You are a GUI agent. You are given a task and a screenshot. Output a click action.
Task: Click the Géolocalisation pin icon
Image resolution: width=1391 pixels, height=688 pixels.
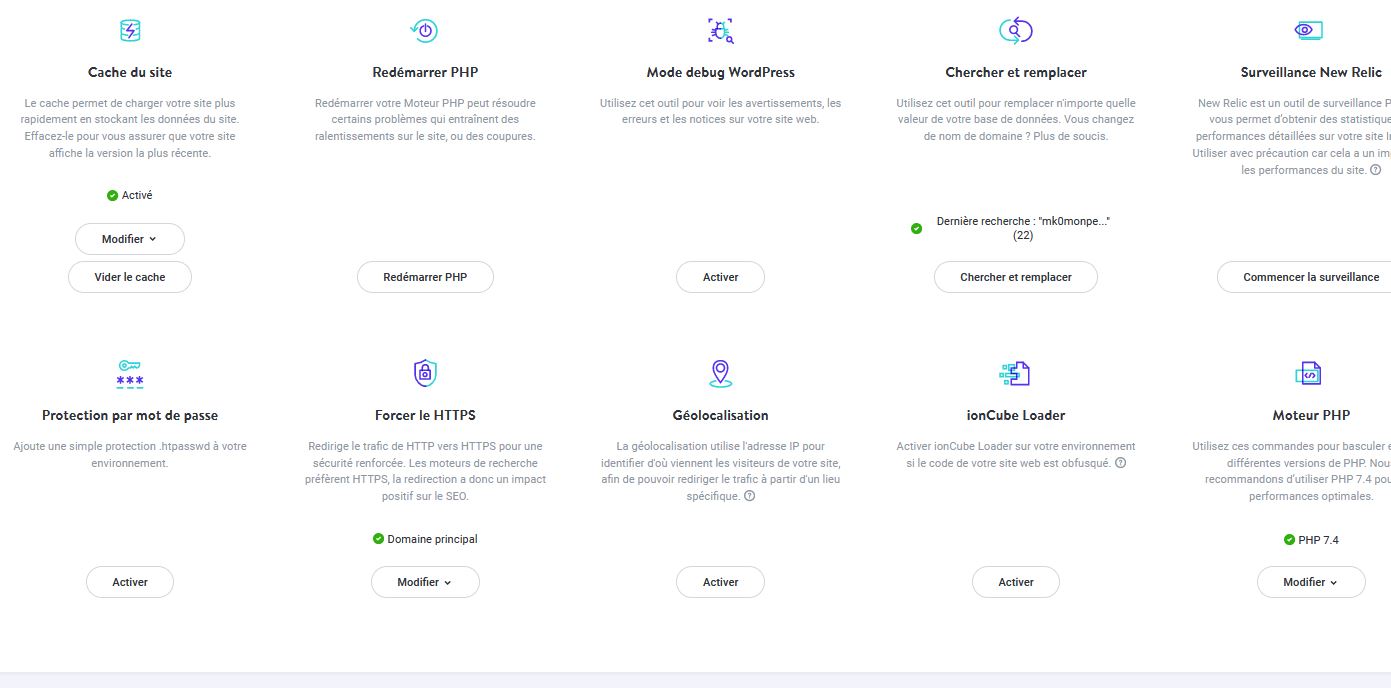coord(720,373)
